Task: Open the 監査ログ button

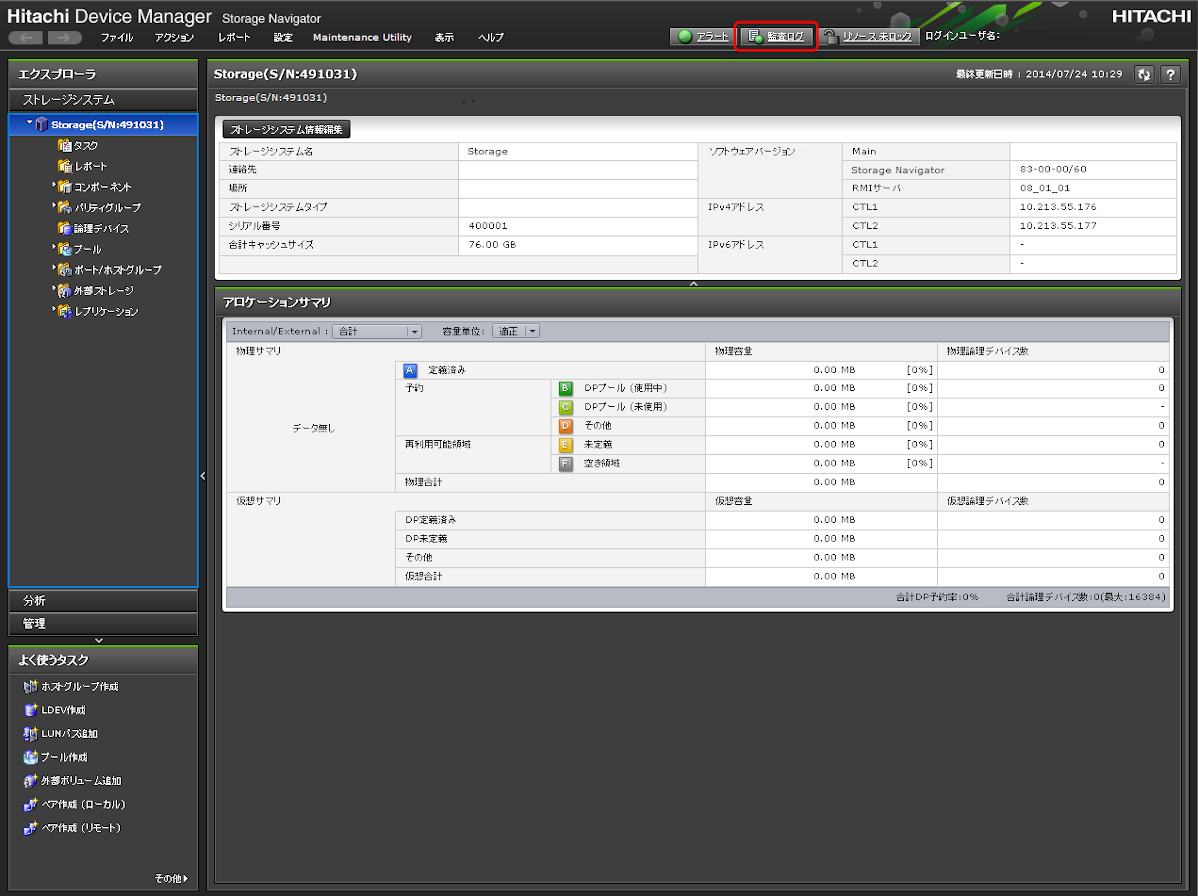Action: pos(776,36)
